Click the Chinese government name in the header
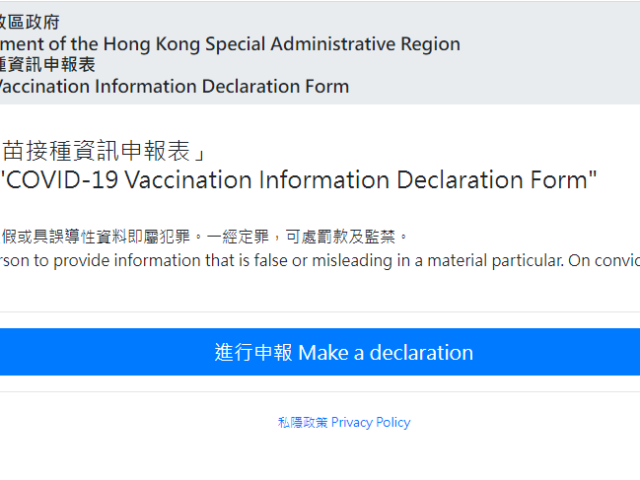This screenshot has height=480, width=640. [x=30, y=23]
